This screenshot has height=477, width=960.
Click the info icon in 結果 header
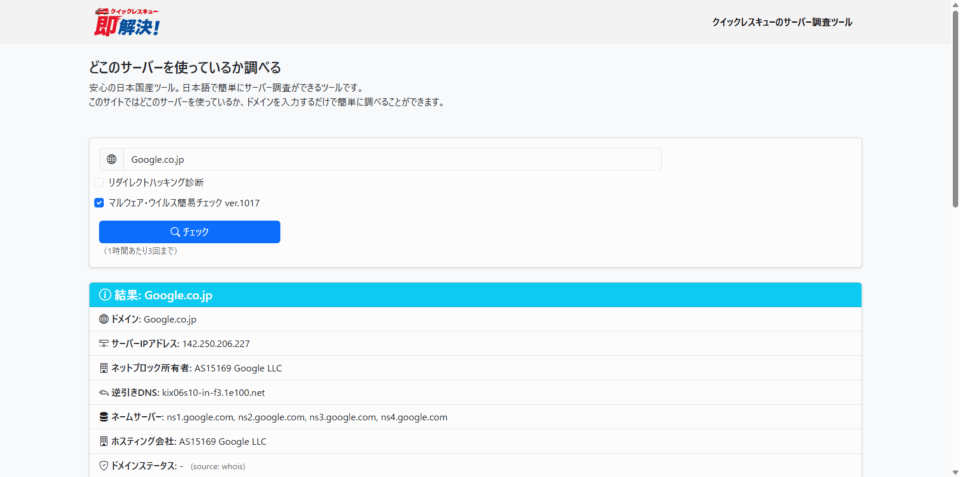pos(104,295)
